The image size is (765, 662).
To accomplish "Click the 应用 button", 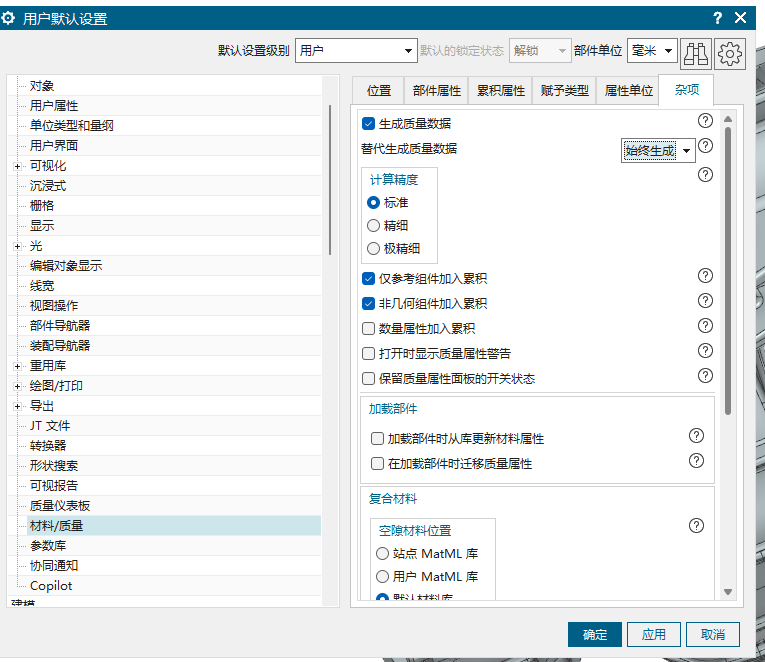I will [x=654, y=634].
